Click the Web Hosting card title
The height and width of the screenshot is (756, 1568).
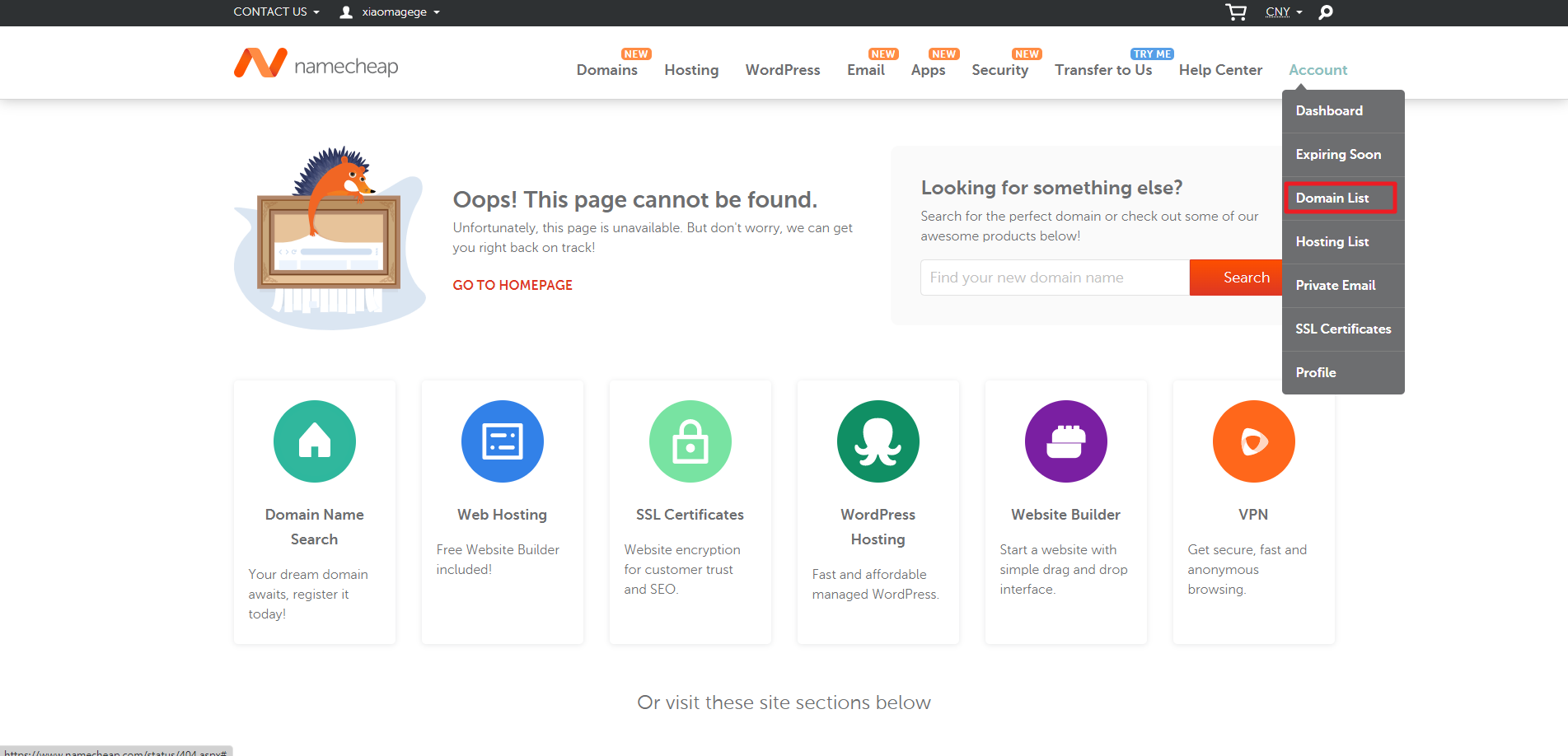click(503, 515)
